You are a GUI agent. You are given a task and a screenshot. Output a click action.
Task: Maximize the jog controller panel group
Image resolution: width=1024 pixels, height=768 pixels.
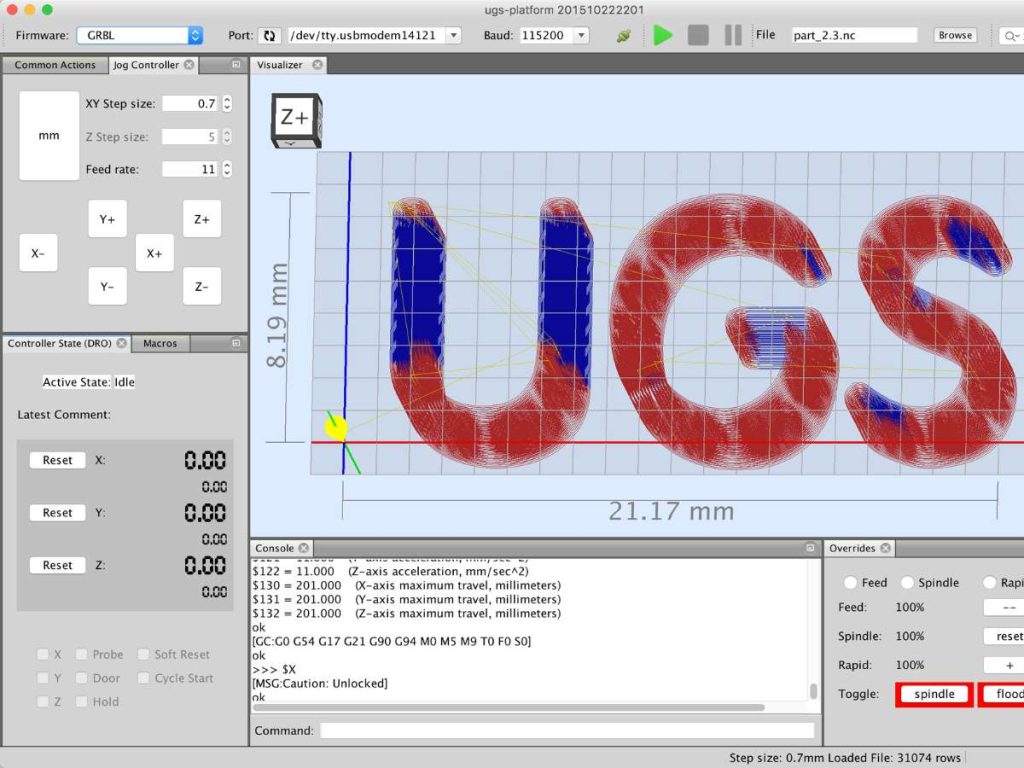[x=236, y=65]
